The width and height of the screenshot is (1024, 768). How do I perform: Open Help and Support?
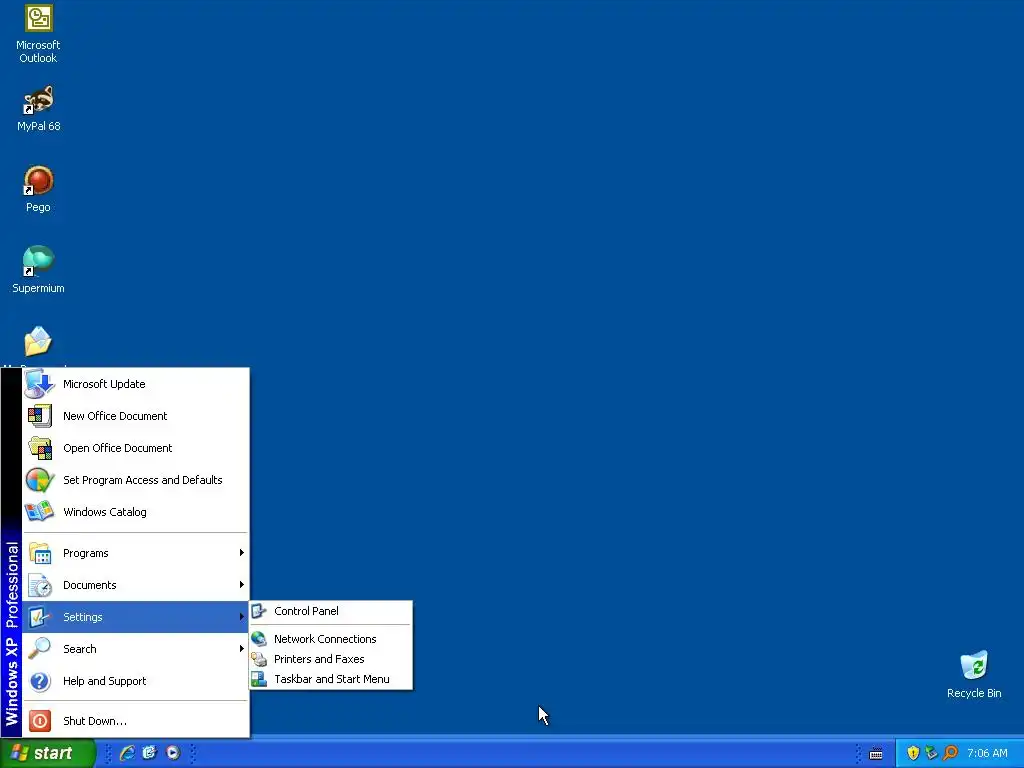click(136, 681)
